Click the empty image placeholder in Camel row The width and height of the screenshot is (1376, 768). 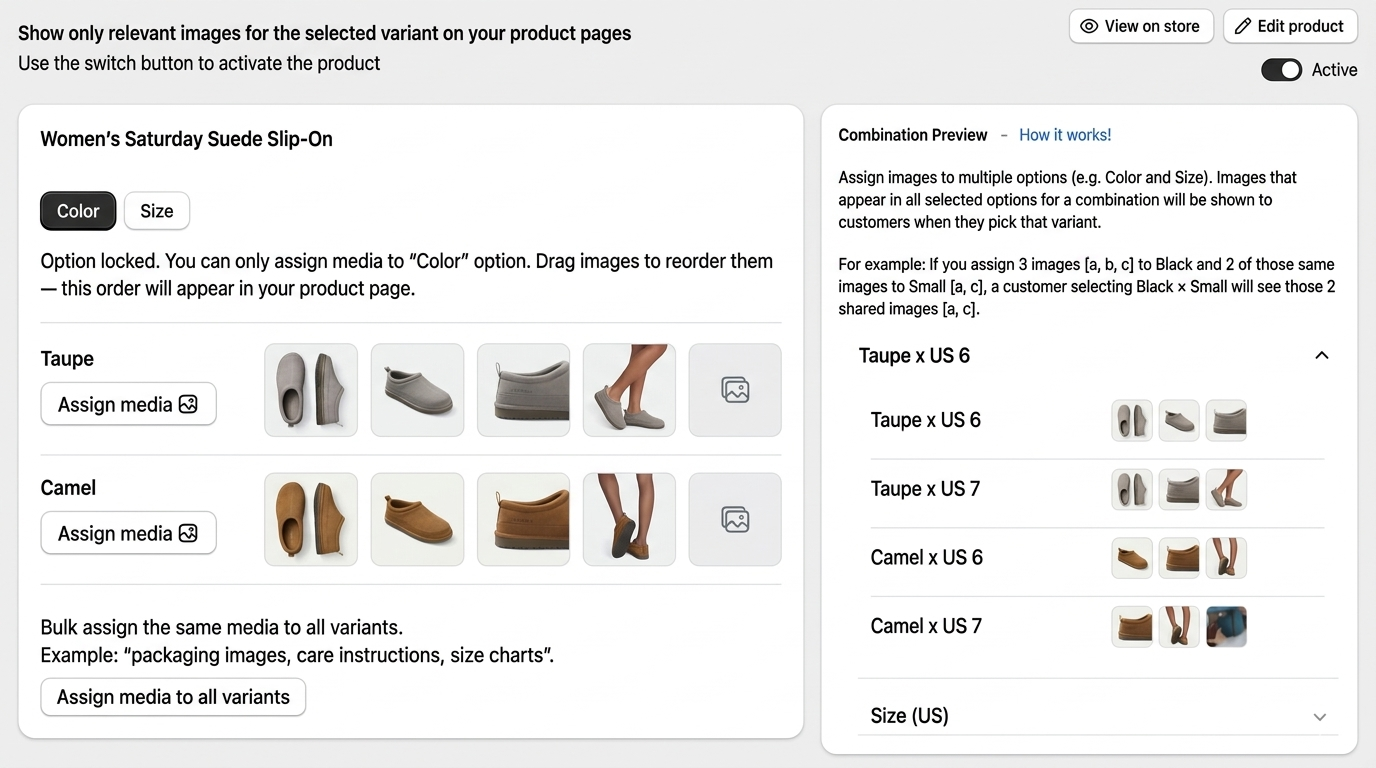coord(735,520)
